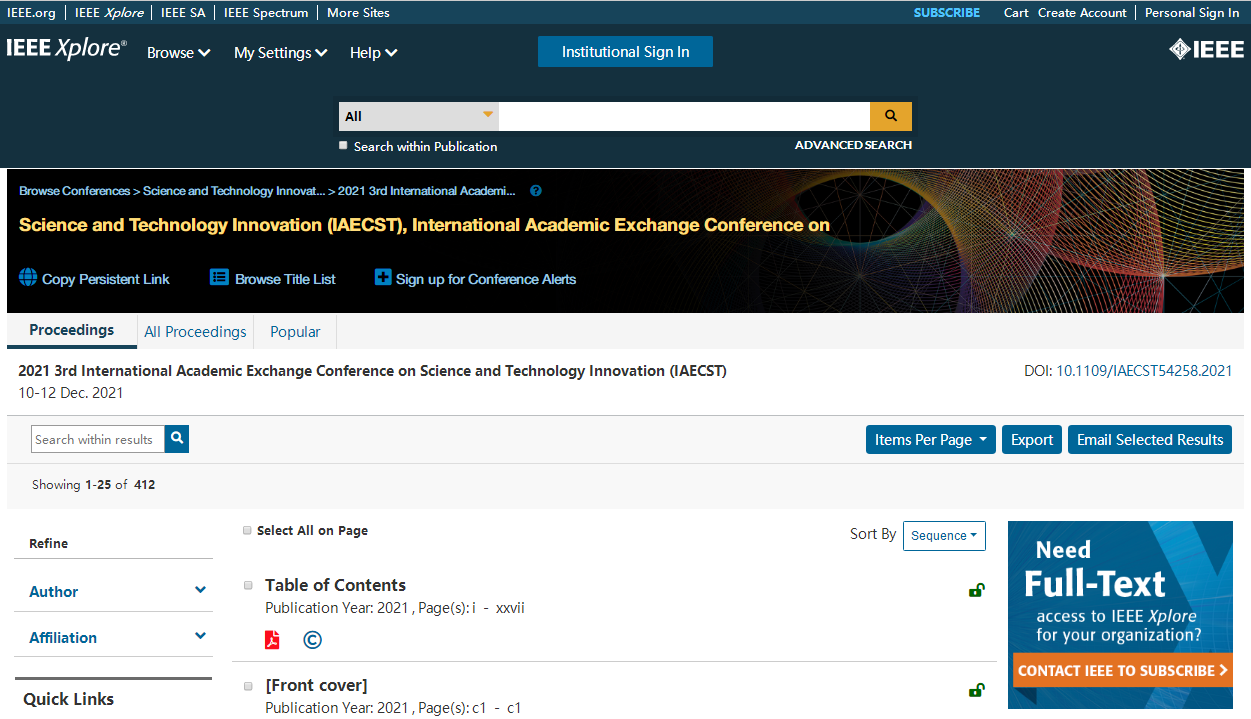
Task: Click the Export button
Action: point(1032,440)
